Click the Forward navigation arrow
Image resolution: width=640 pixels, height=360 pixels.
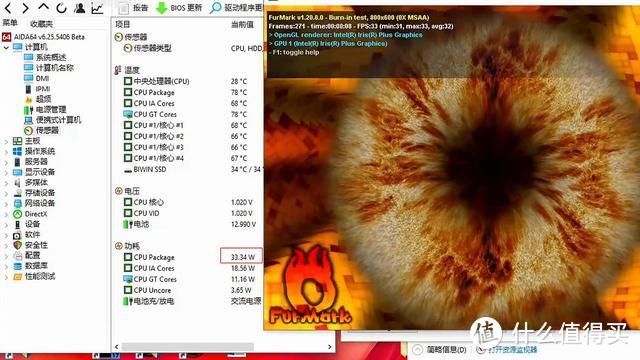pyautogui.click(x=25, y=8)
